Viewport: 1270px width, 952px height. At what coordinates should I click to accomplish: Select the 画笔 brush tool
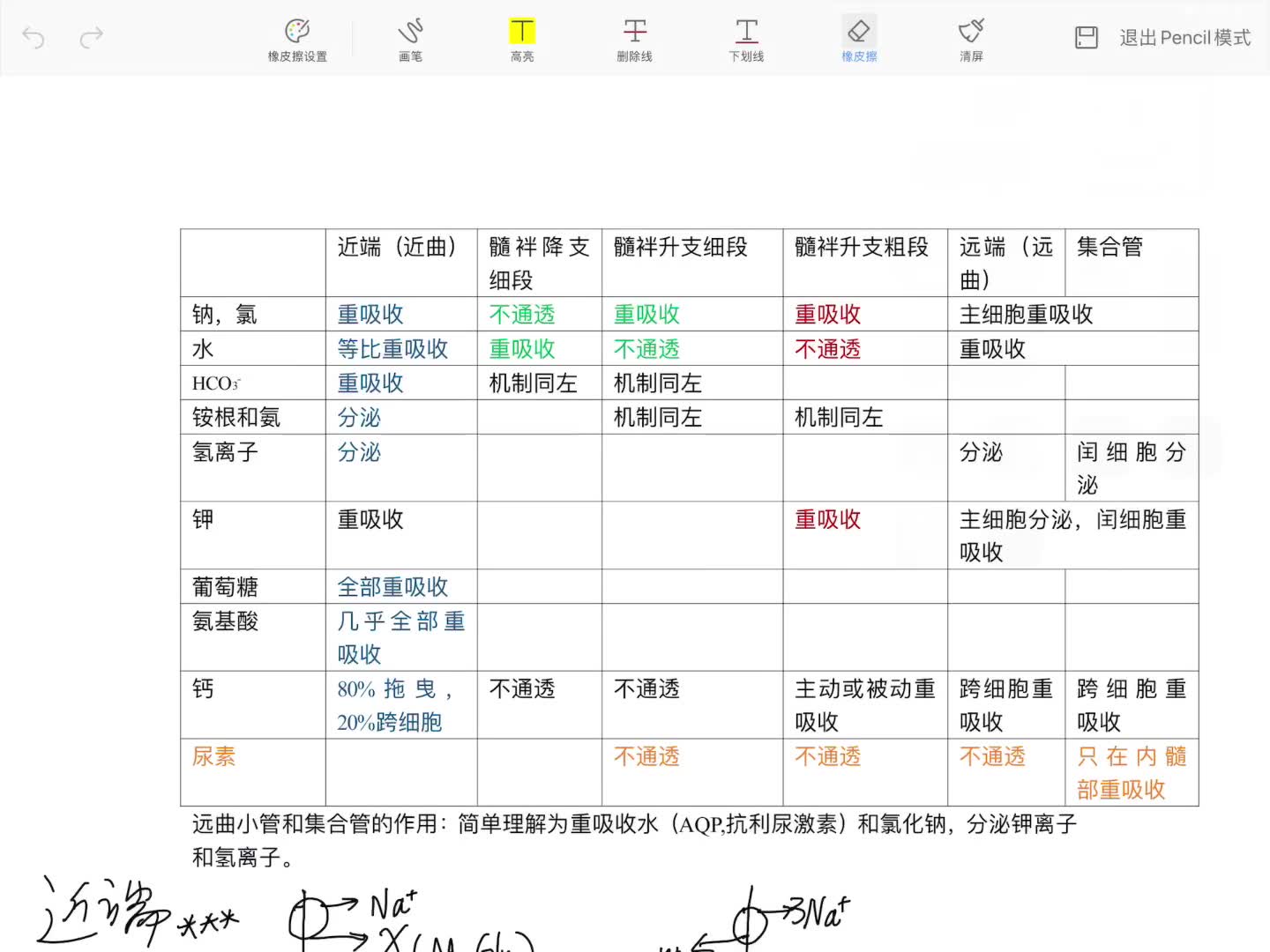[x=410, y=40]
